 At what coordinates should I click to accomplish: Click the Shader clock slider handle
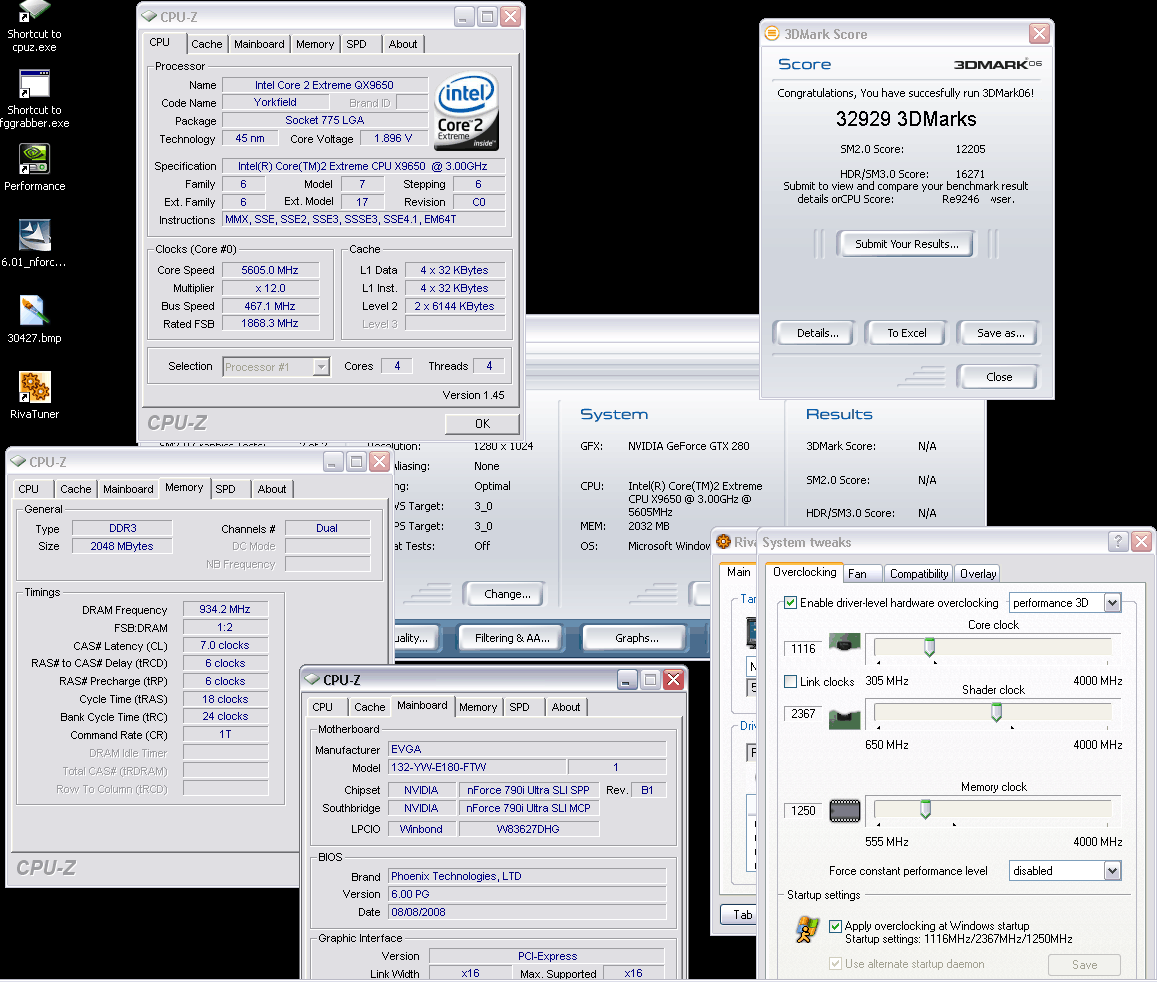click(996, 712)
